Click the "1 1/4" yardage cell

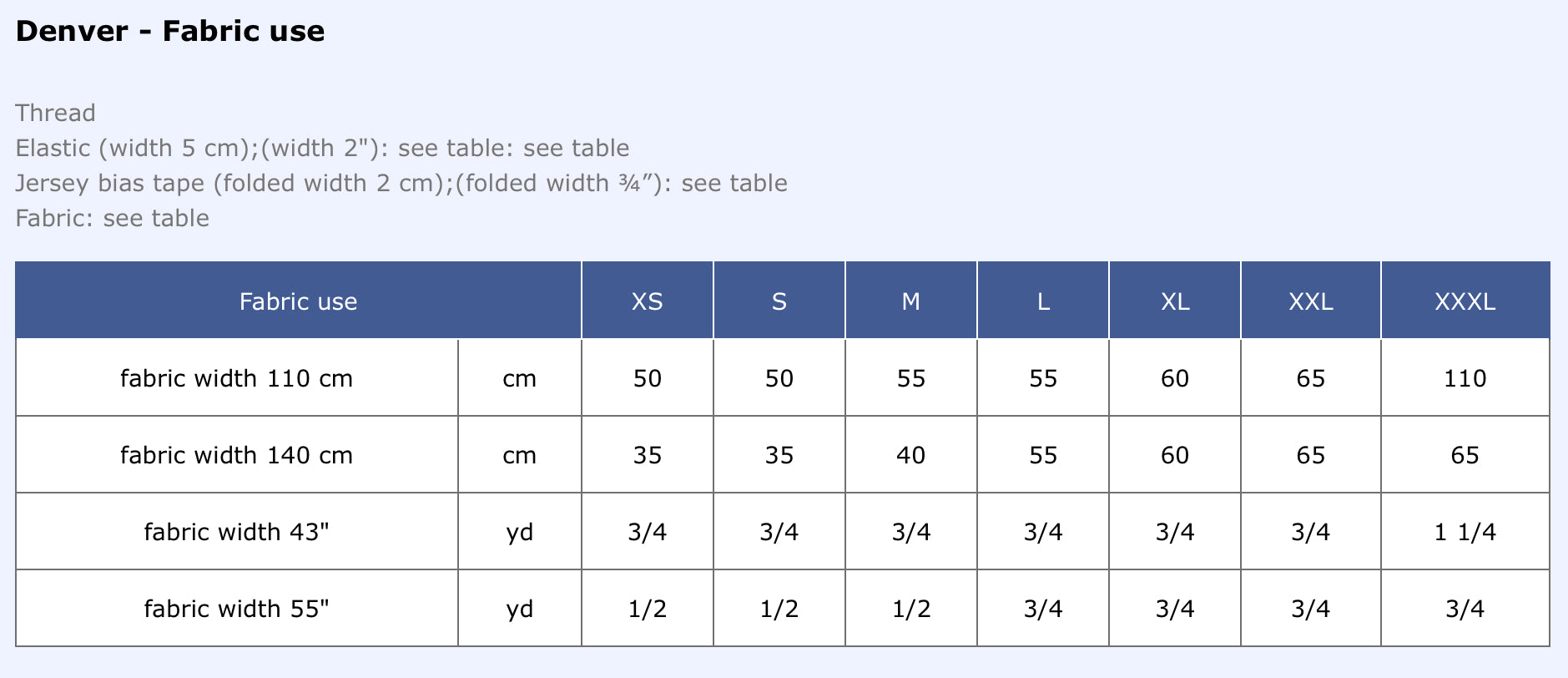(x=1465, y=532)
